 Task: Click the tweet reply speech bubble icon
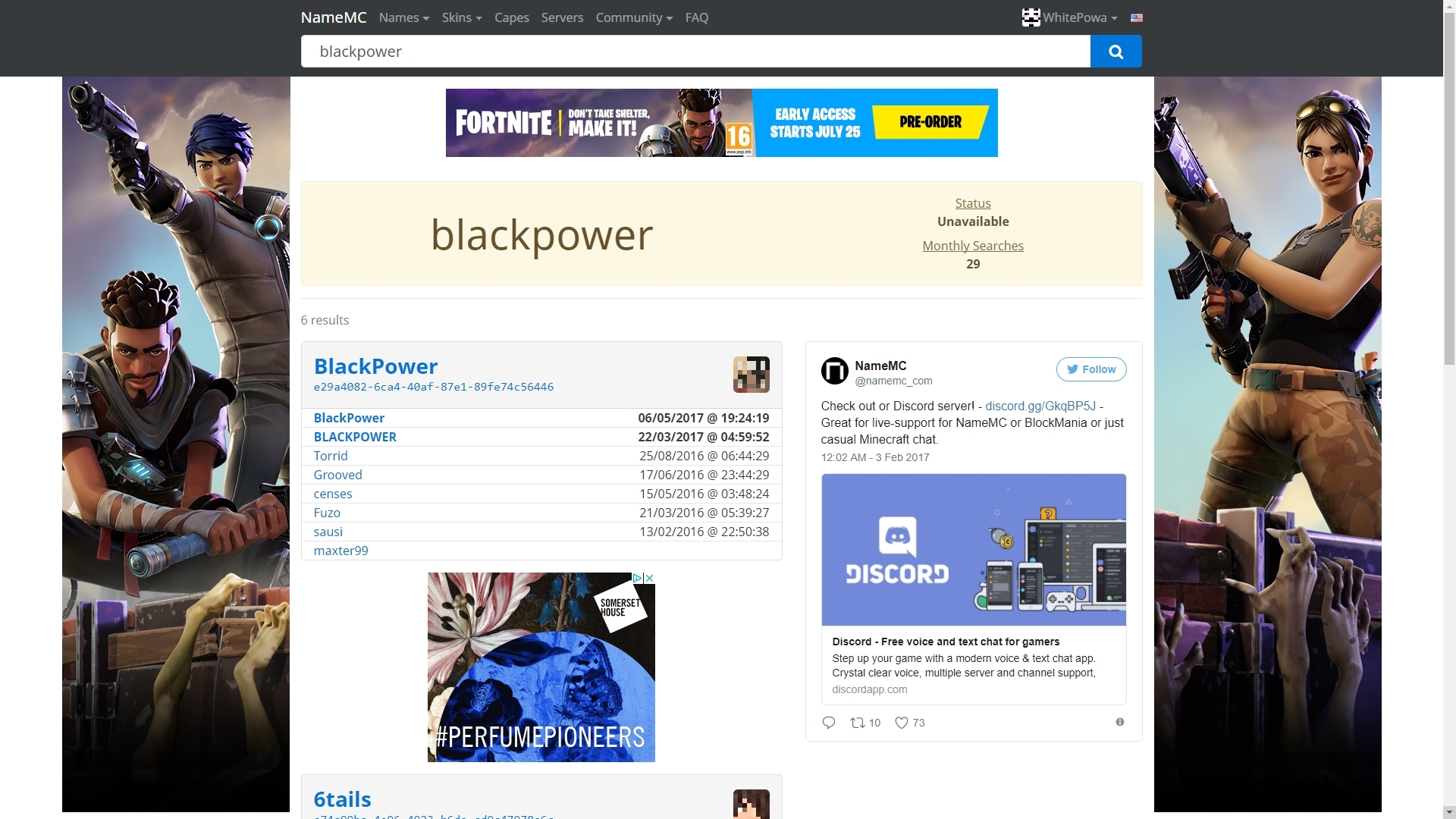click(828, 723)
